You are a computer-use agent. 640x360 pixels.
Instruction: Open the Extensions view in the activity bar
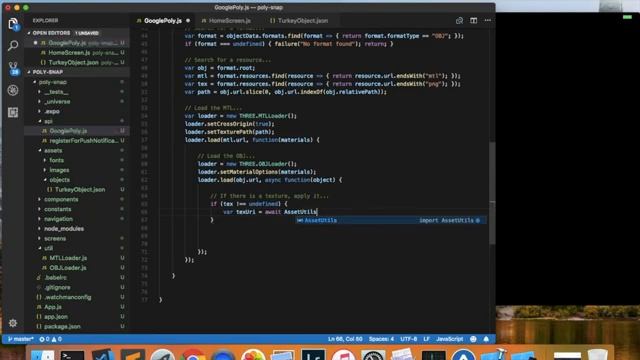pyautogui.click(x=13, y=112)
